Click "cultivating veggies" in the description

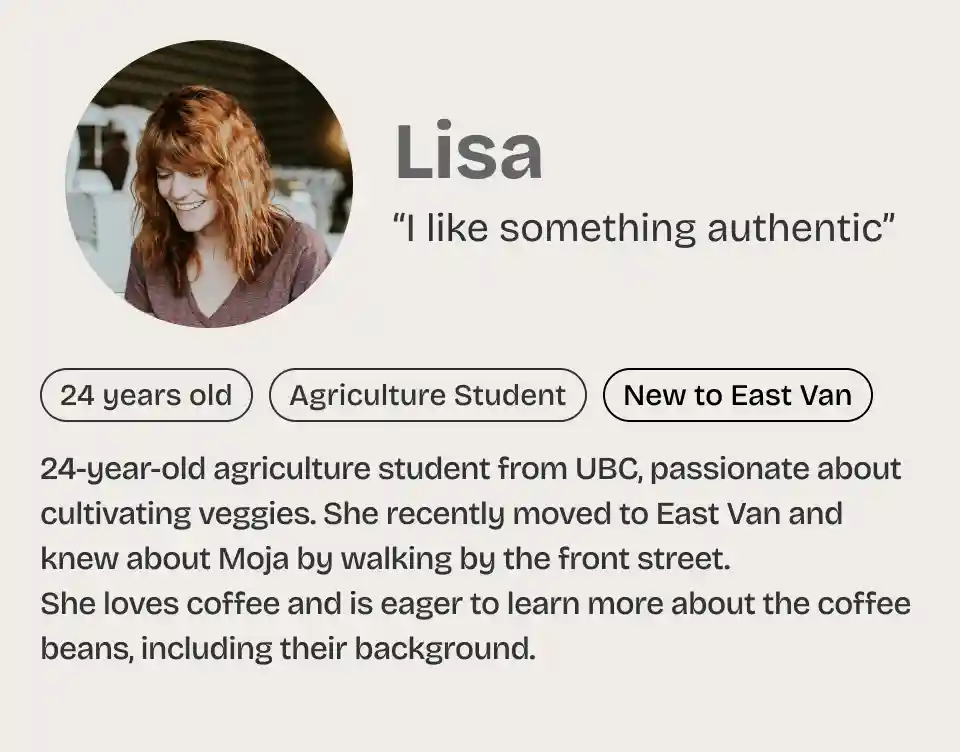click(x=174, y=514)
